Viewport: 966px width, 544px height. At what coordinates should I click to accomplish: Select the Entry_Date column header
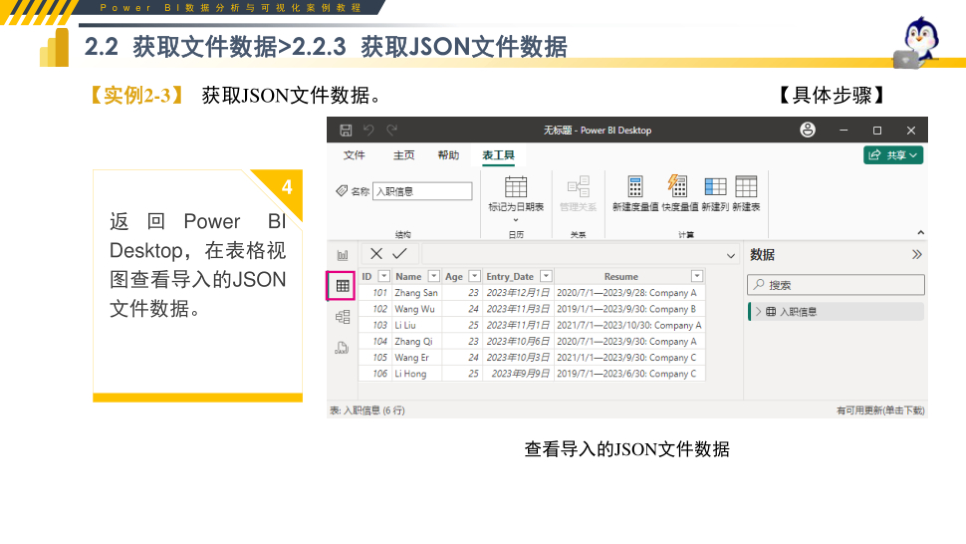[x=510, y=277]
